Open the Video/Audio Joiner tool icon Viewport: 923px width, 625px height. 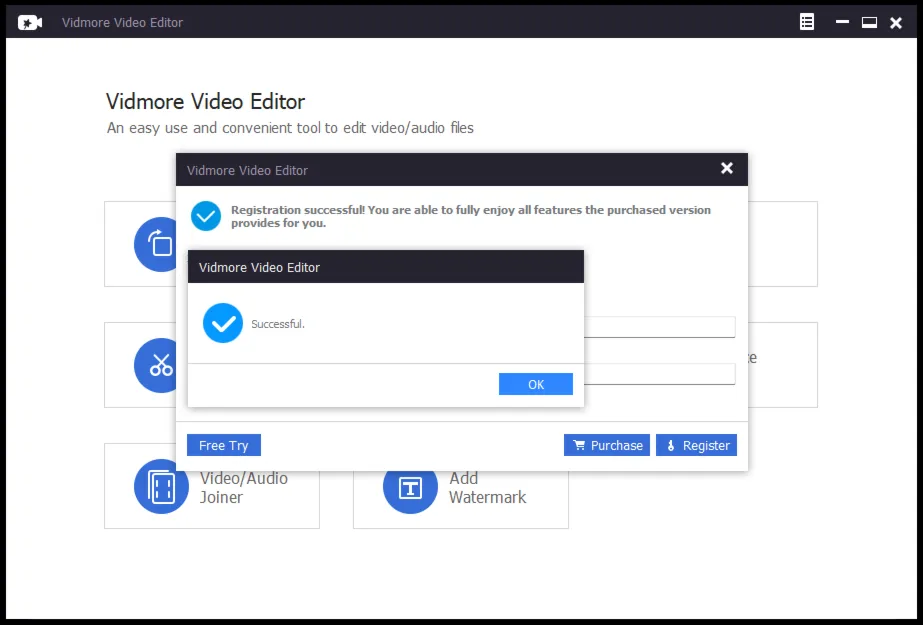tap(161, 487)
